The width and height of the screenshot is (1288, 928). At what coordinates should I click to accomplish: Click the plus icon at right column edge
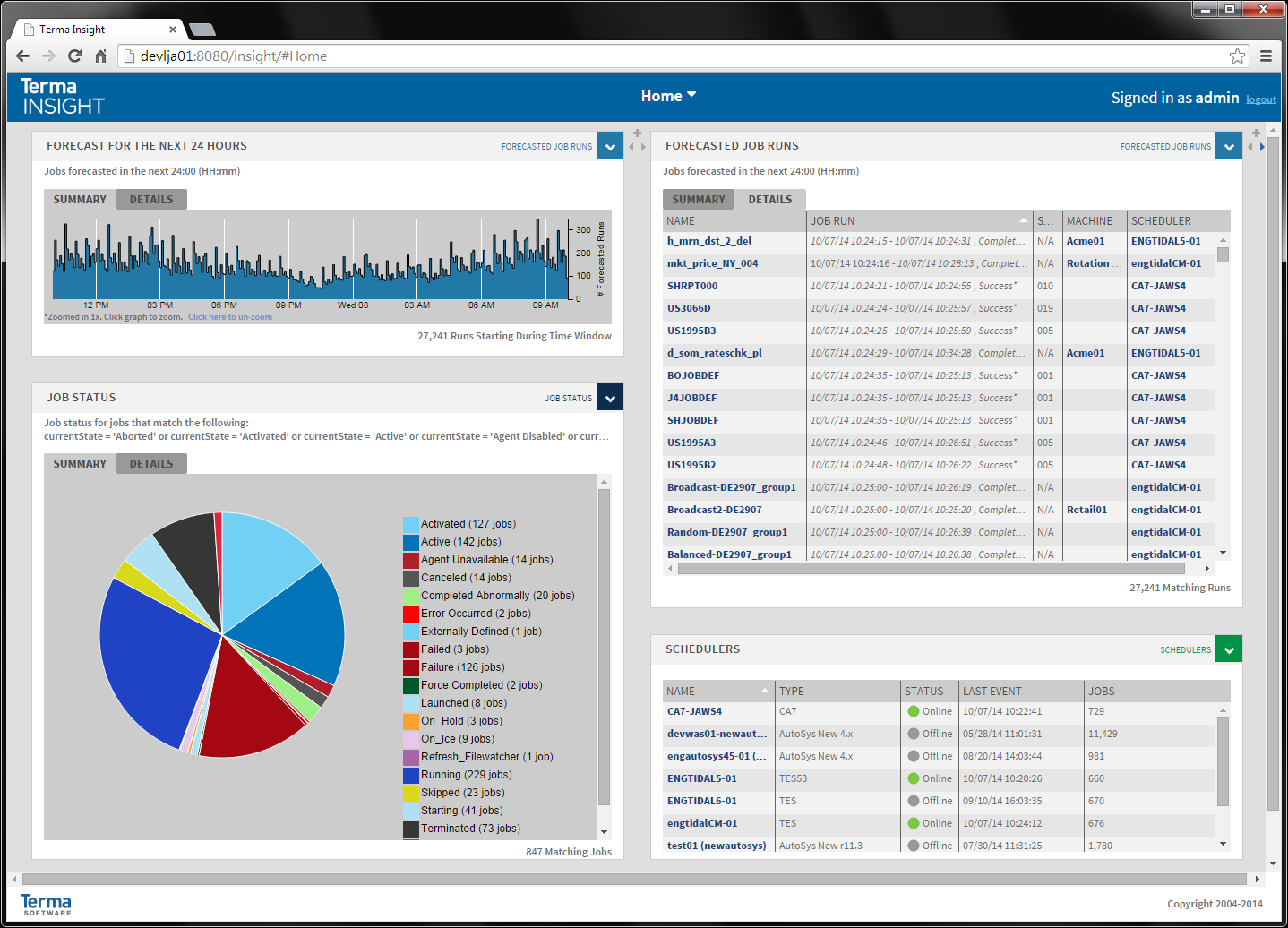coord(1256,133)
